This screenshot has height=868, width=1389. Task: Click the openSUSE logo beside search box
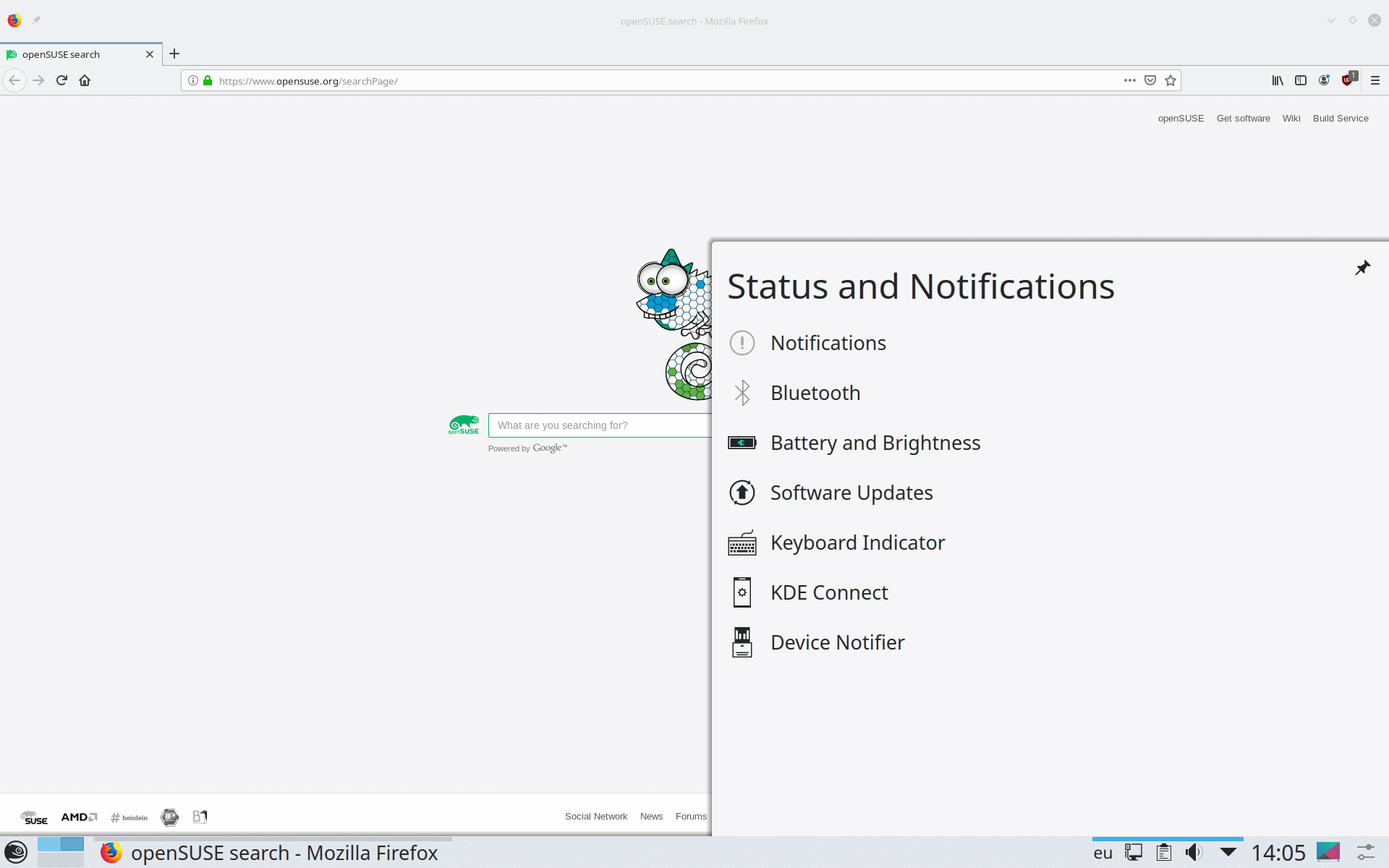463,425
